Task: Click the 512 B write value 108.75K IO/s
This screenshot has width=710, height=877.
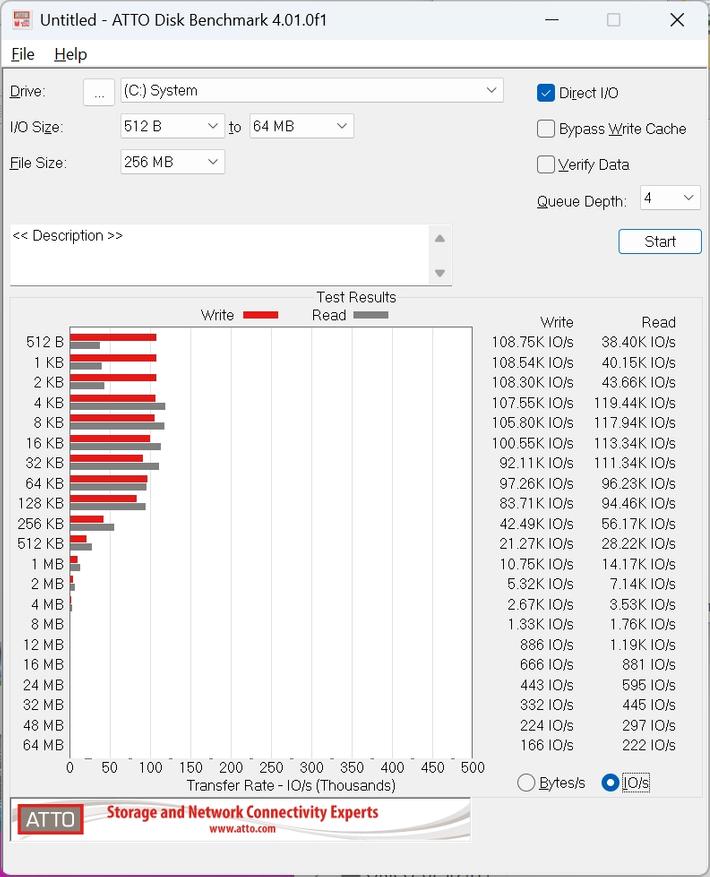Action: coord(532,342)
